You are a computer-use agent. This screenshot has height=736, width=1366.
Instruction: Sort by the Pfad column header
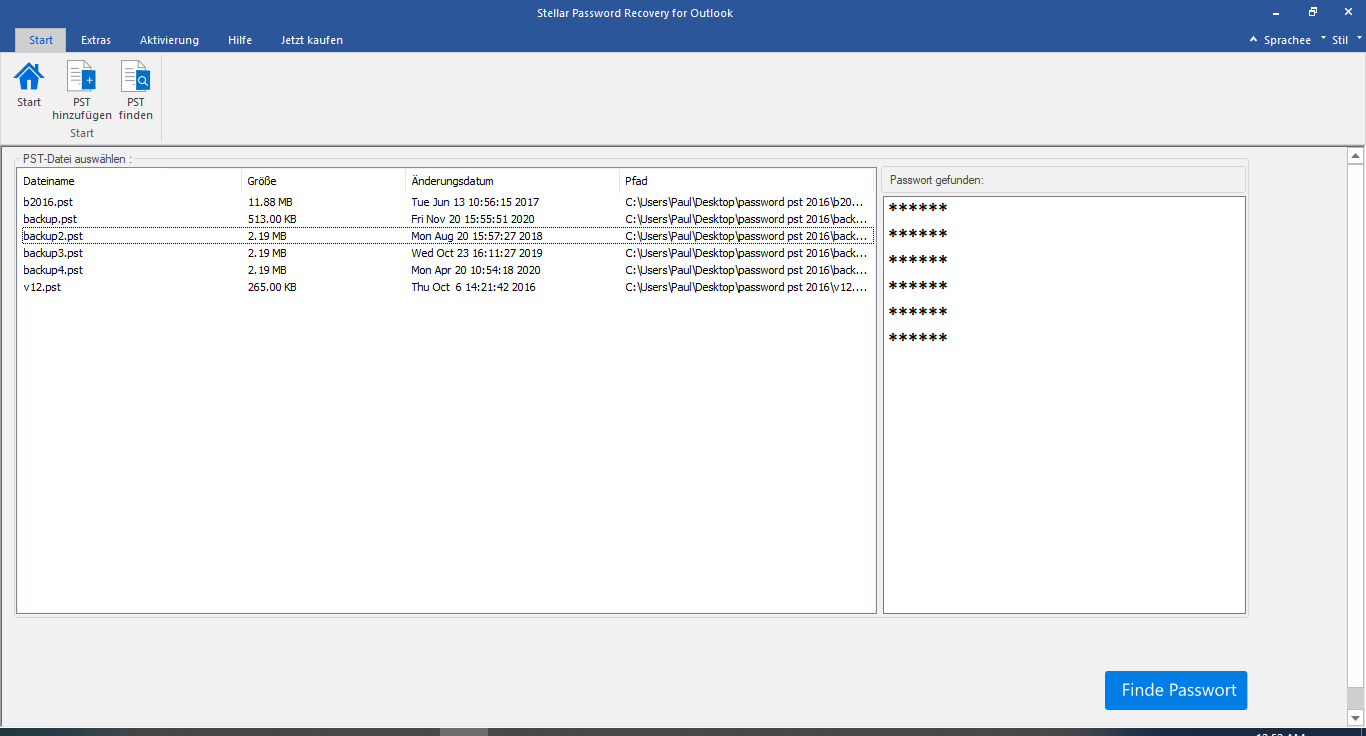(x=747, y=181)
